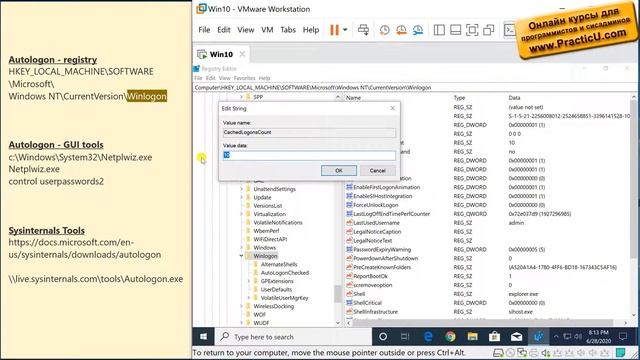
Task: Open File Explorer from taskbar
Action: click(472, 337)
